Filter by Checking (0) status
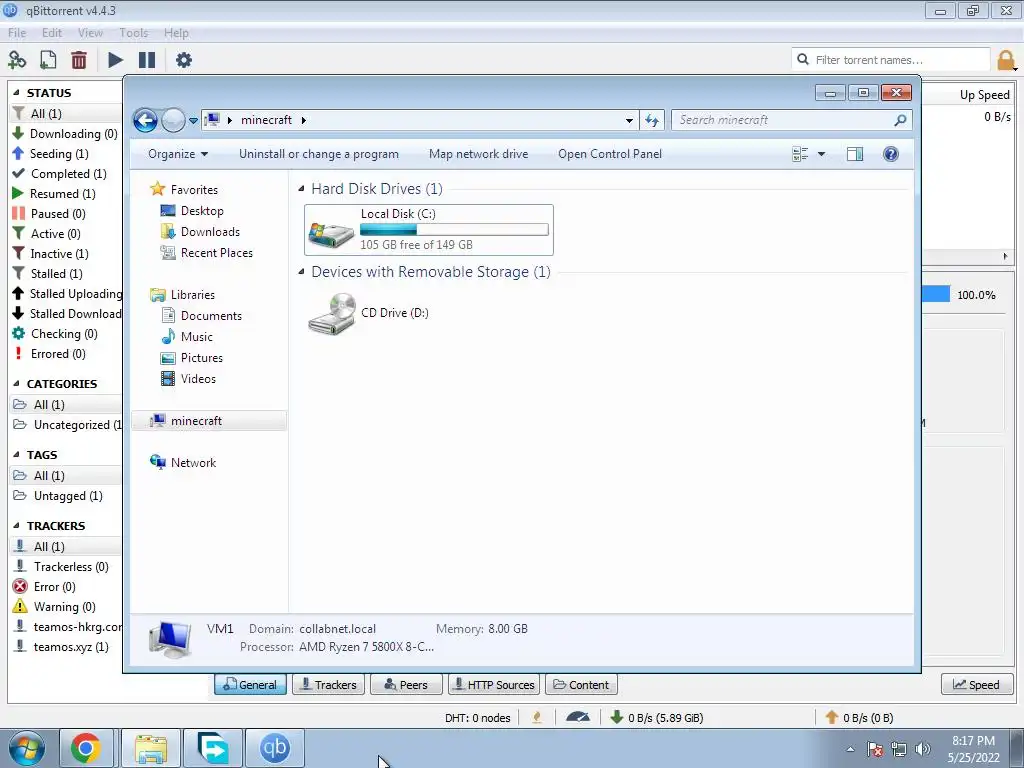 coord(56,334)
